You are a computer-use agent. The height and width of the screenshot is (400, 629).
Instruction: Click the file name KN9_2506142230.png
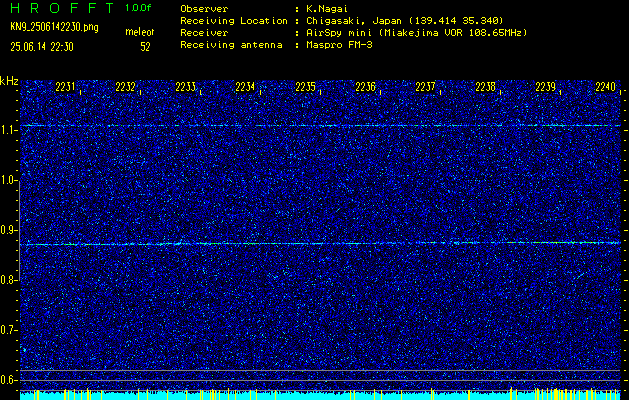tap(54, 28)
